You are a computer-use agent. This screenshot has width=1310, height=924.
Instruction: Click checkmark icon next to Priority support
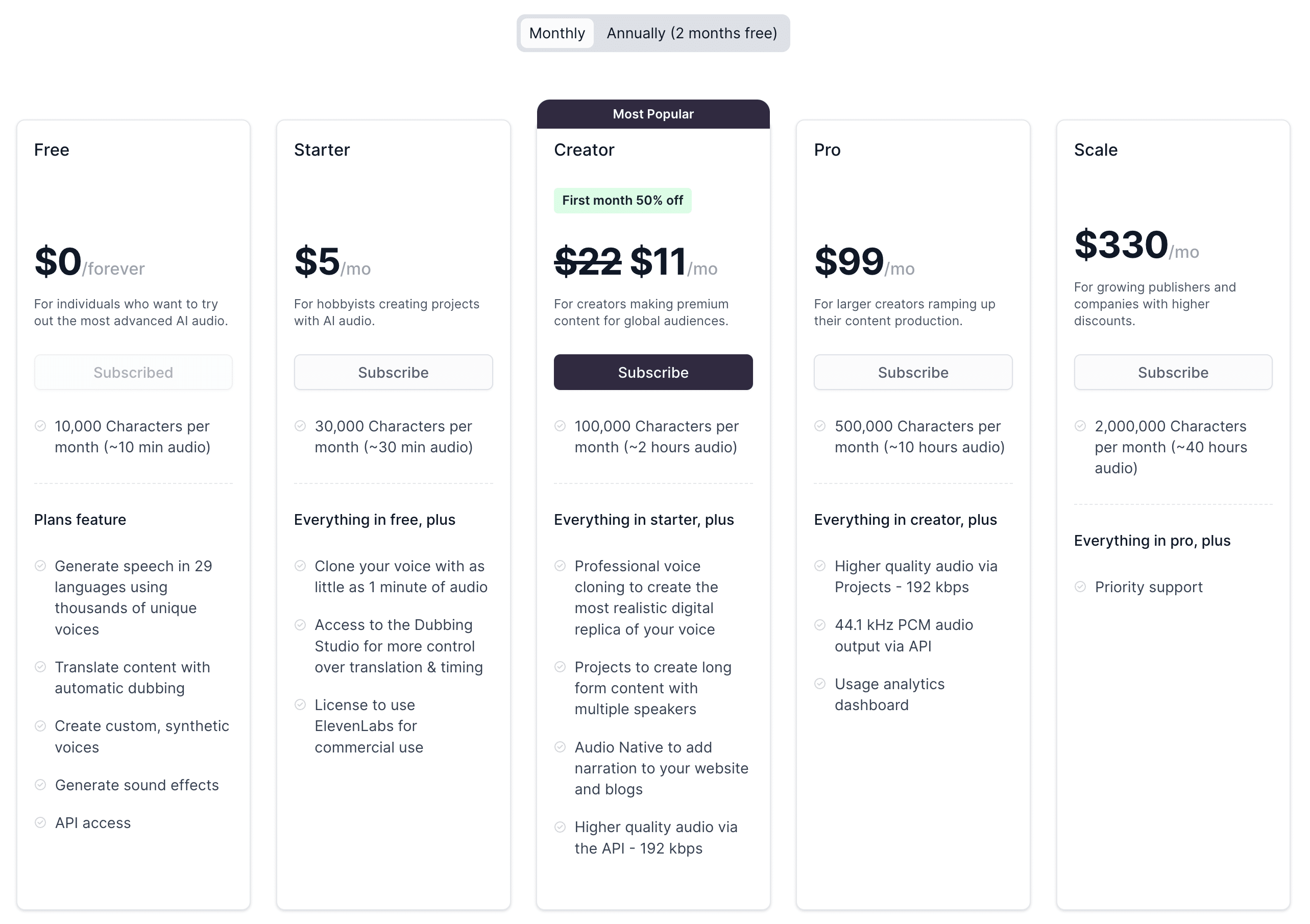tap(1080, 587)
